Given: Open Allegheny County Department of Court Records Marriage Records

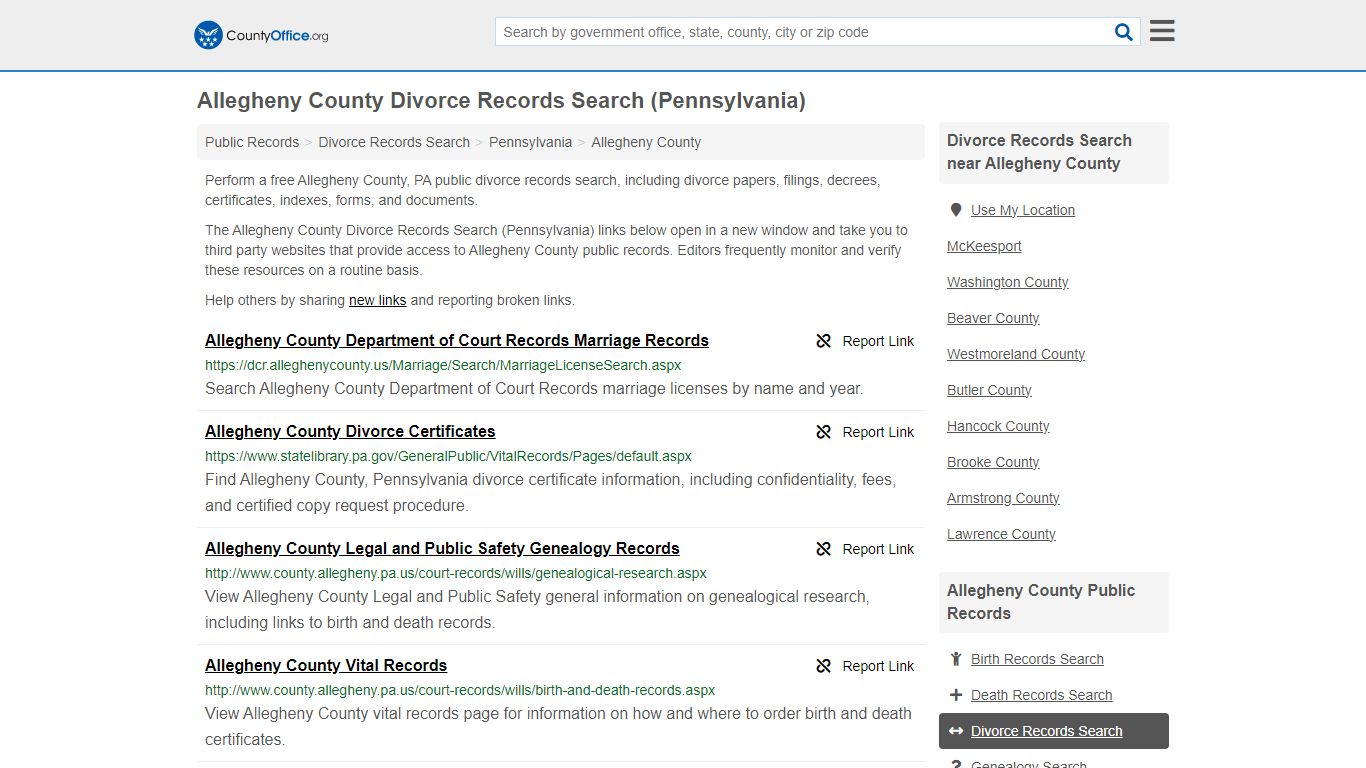Looking at the screenshot, I should 457,340.
